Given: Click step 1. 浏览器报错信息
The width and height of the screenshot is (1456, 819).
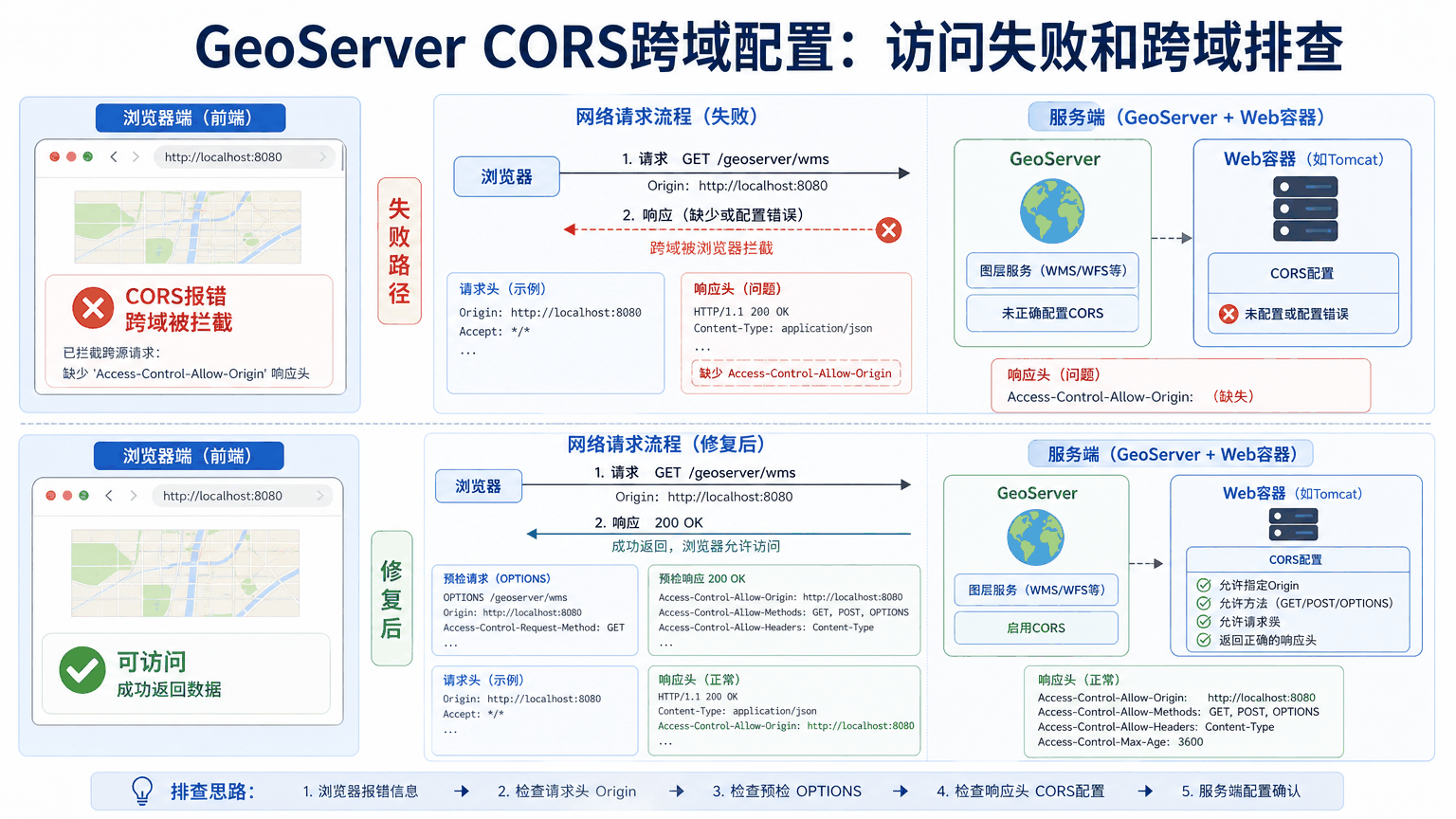Looking at the screenshot, I should click(x=360, y=791).
